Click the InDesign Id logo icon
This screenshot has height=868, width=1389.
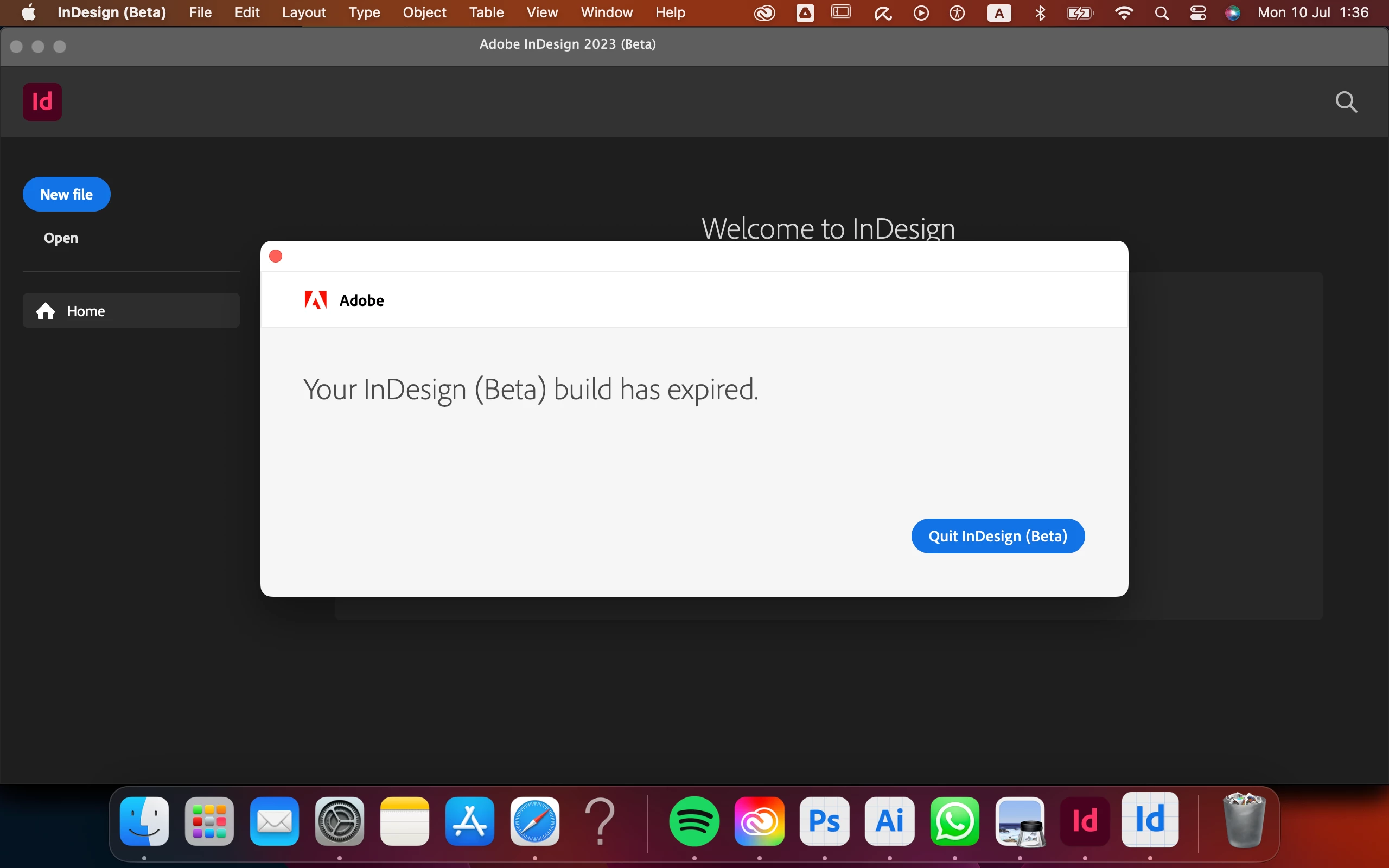tap(42, 101)
